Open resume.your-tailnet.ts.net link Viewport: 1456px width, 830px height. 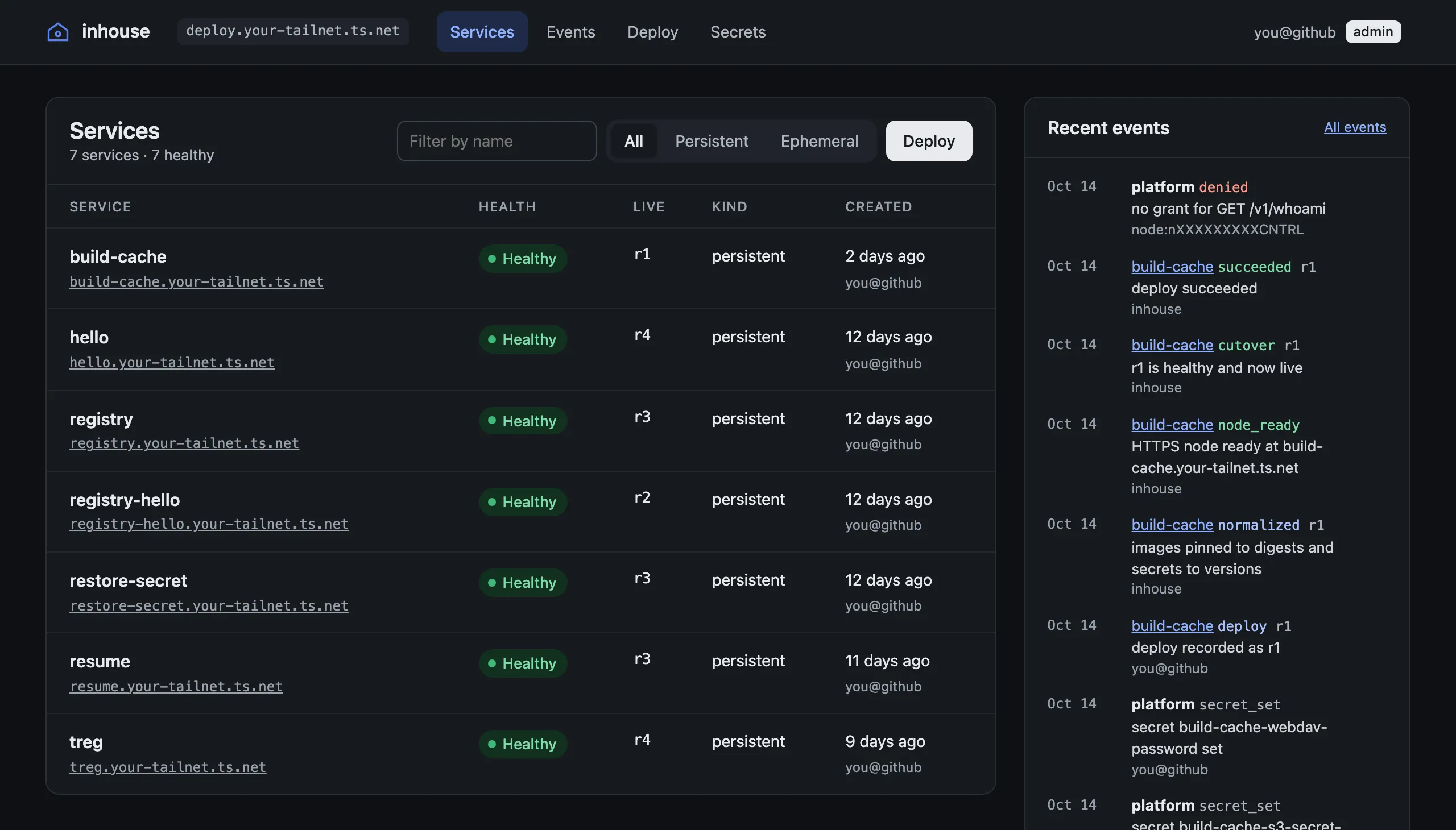pos(176,686)
